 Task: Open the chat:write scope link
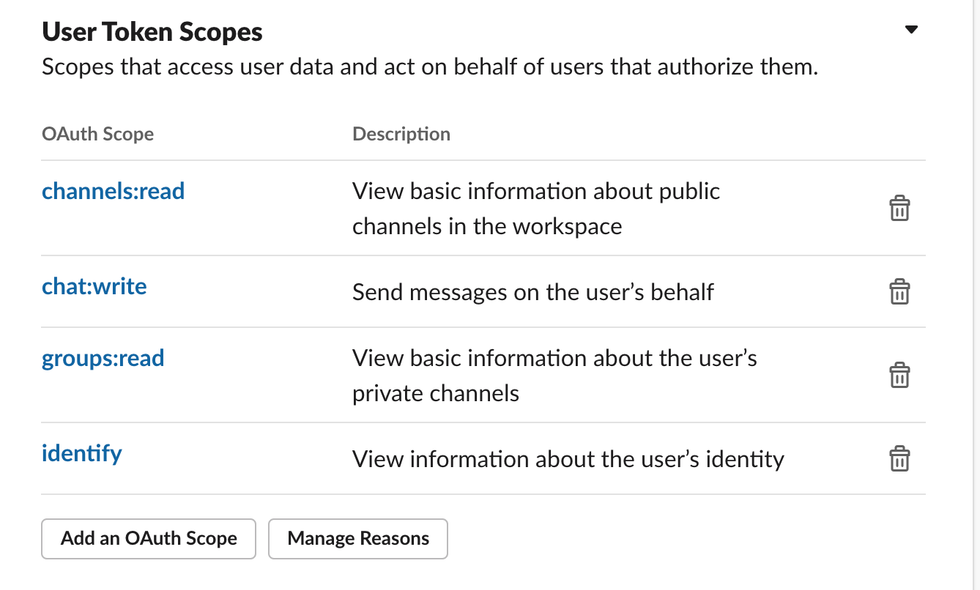coord(94,287)
